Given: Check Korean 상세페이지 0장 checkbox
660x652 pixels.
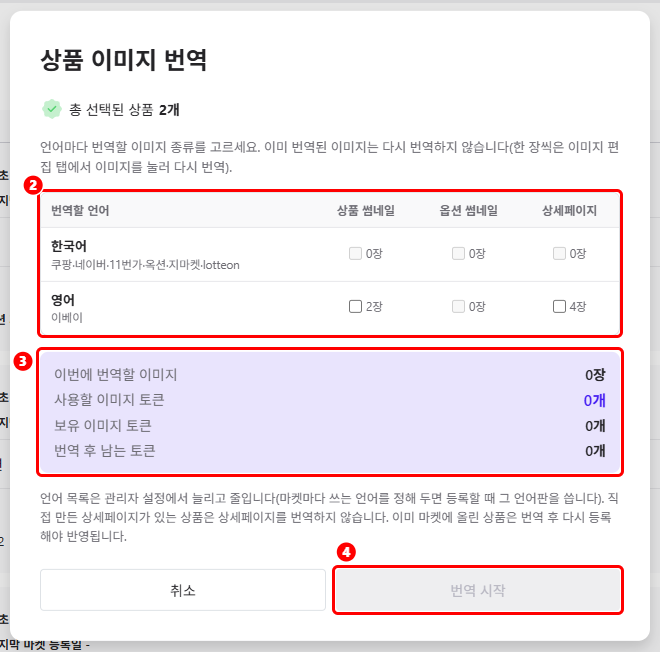Looking at the screenshot, I should [559, 253].
